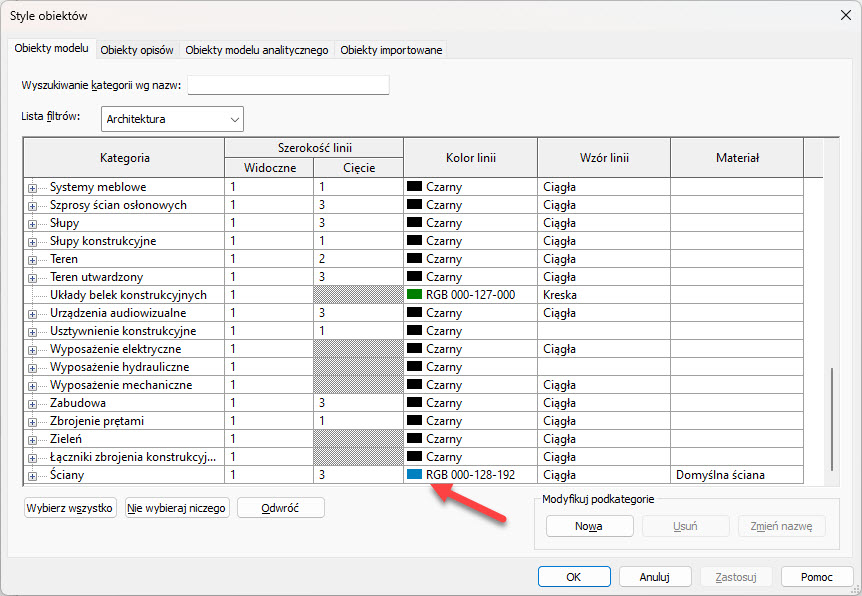Switch to Obiekty opisów tab
The image size is (862, 596).
pyautogui.click(x=137, y=50)
